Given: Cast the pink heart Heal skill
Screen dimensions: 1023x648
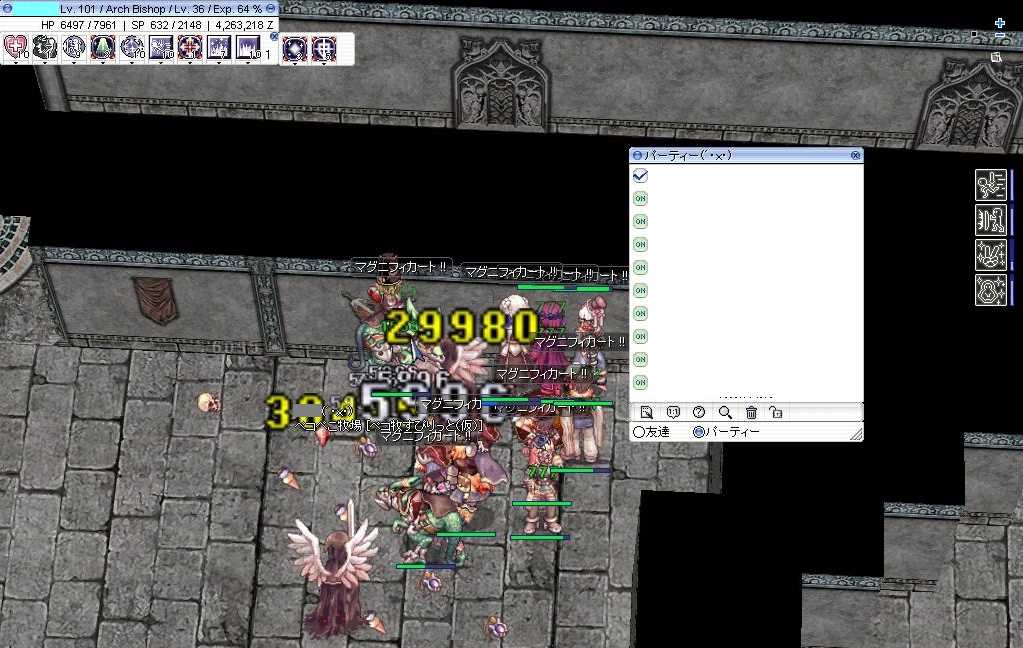Looking at the screenshot, I should pyautogui.click(x=16, y=48).
